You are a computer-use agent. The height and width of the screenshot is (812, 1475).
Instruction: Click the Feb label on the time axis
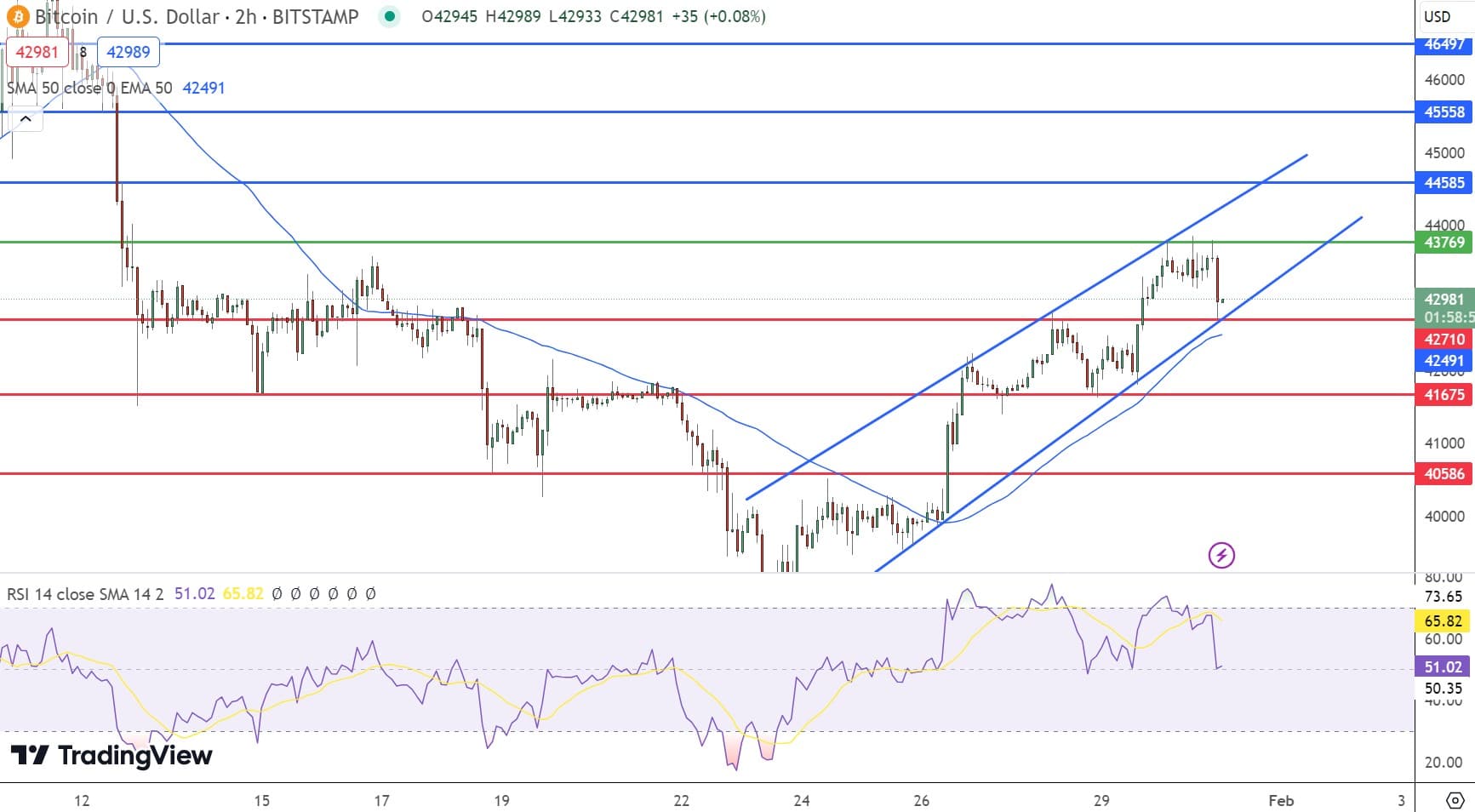1280,800
